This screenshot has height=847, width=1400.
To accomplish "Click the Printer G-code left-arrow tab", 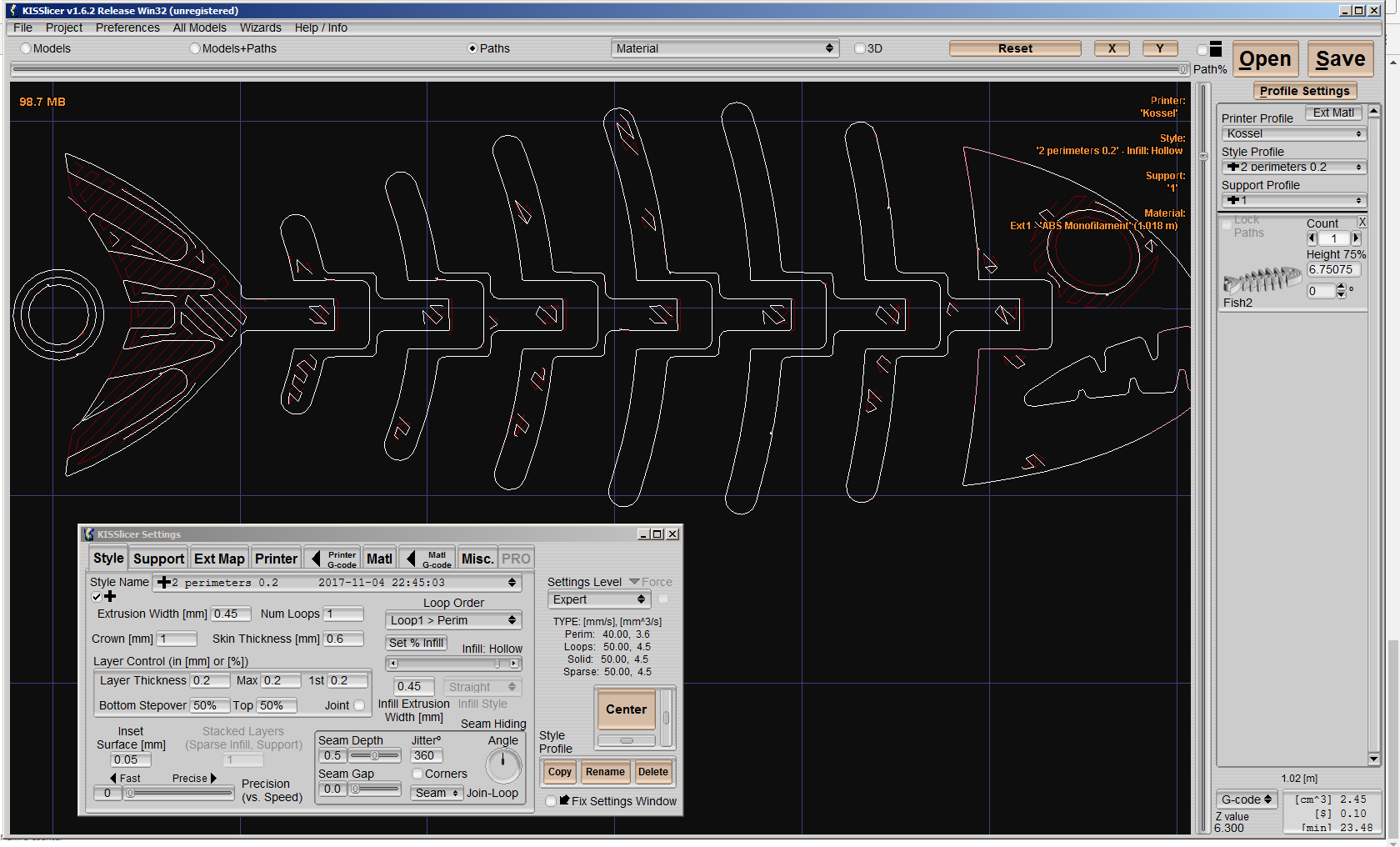I will coord(333,559).
